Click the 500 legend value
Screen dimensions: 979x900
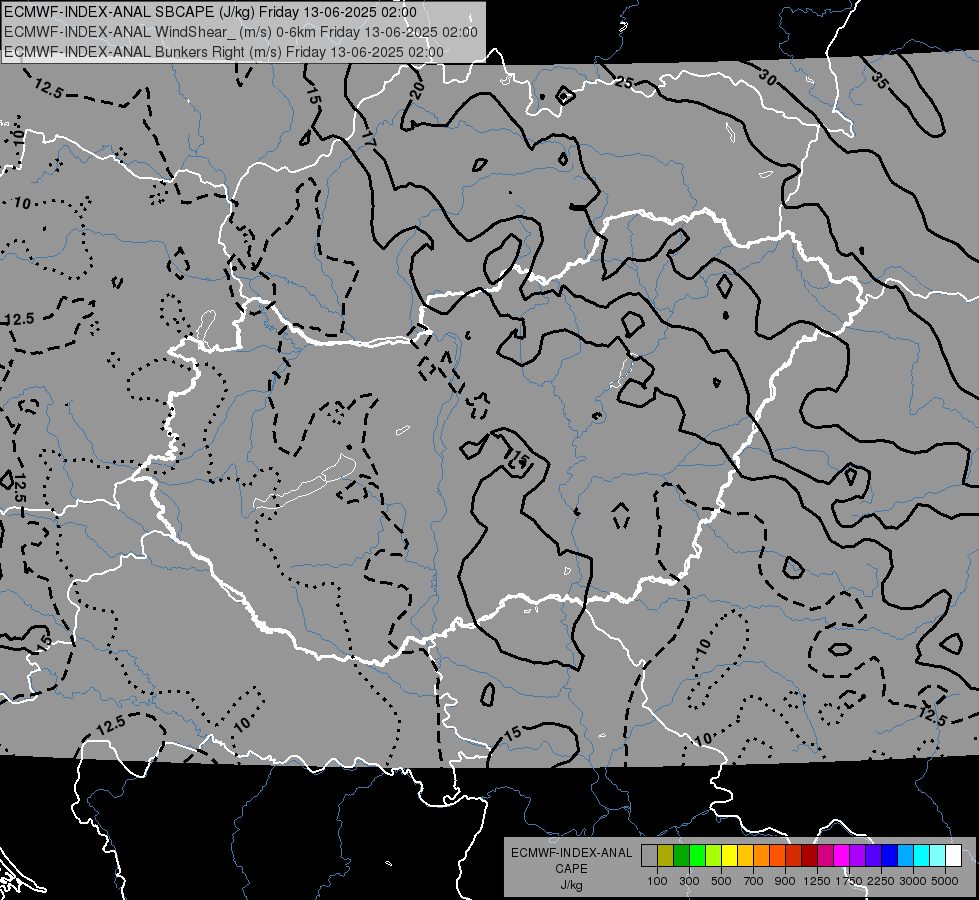click(721, 881)
